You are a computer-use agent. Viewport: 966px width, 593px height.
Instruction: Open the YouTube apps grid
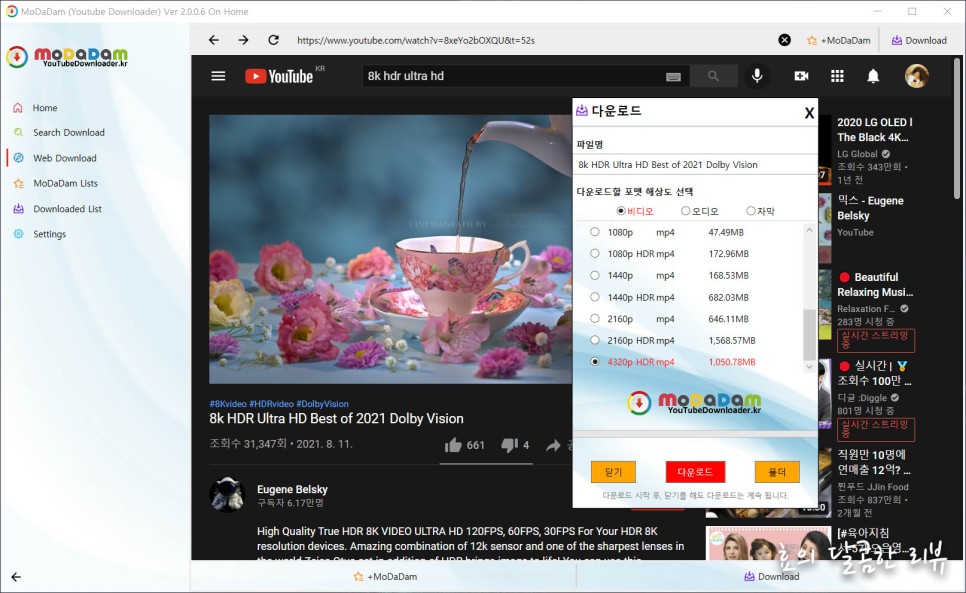click(837, 75)
